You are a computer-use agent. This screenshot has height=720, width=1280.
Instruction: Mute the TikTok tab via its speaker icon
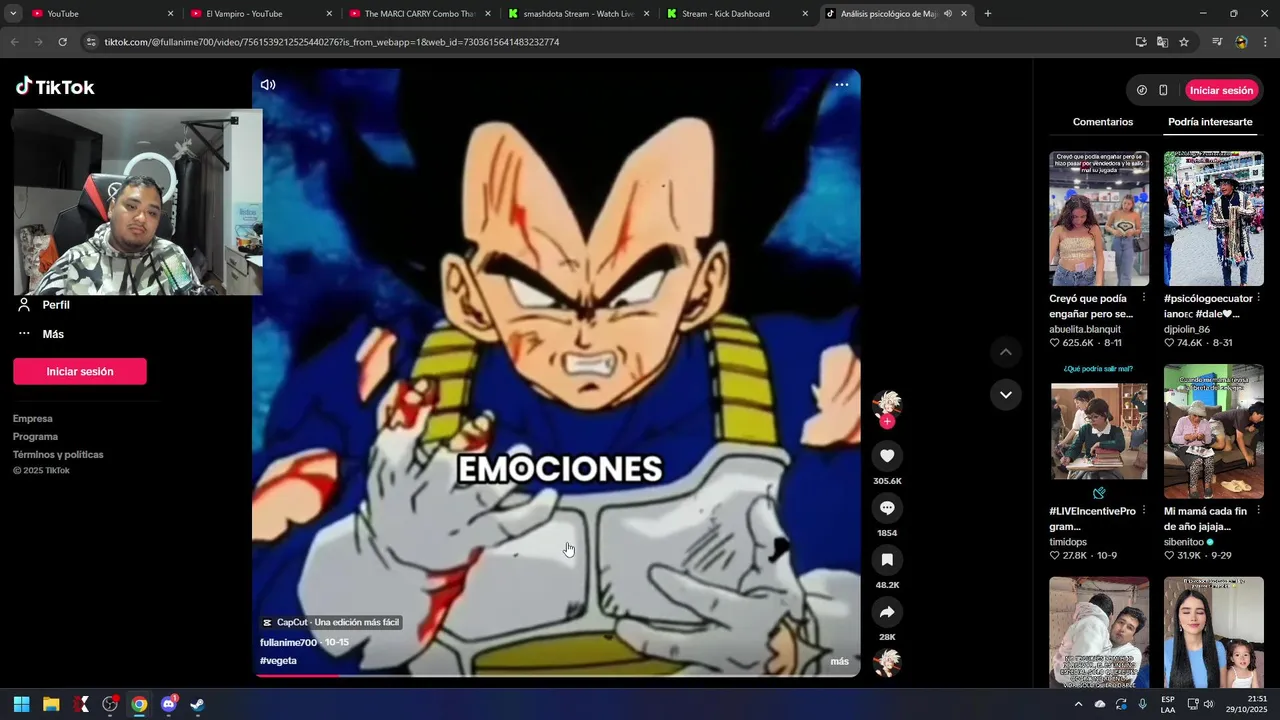pyautogui.click(x=948, y=14)
